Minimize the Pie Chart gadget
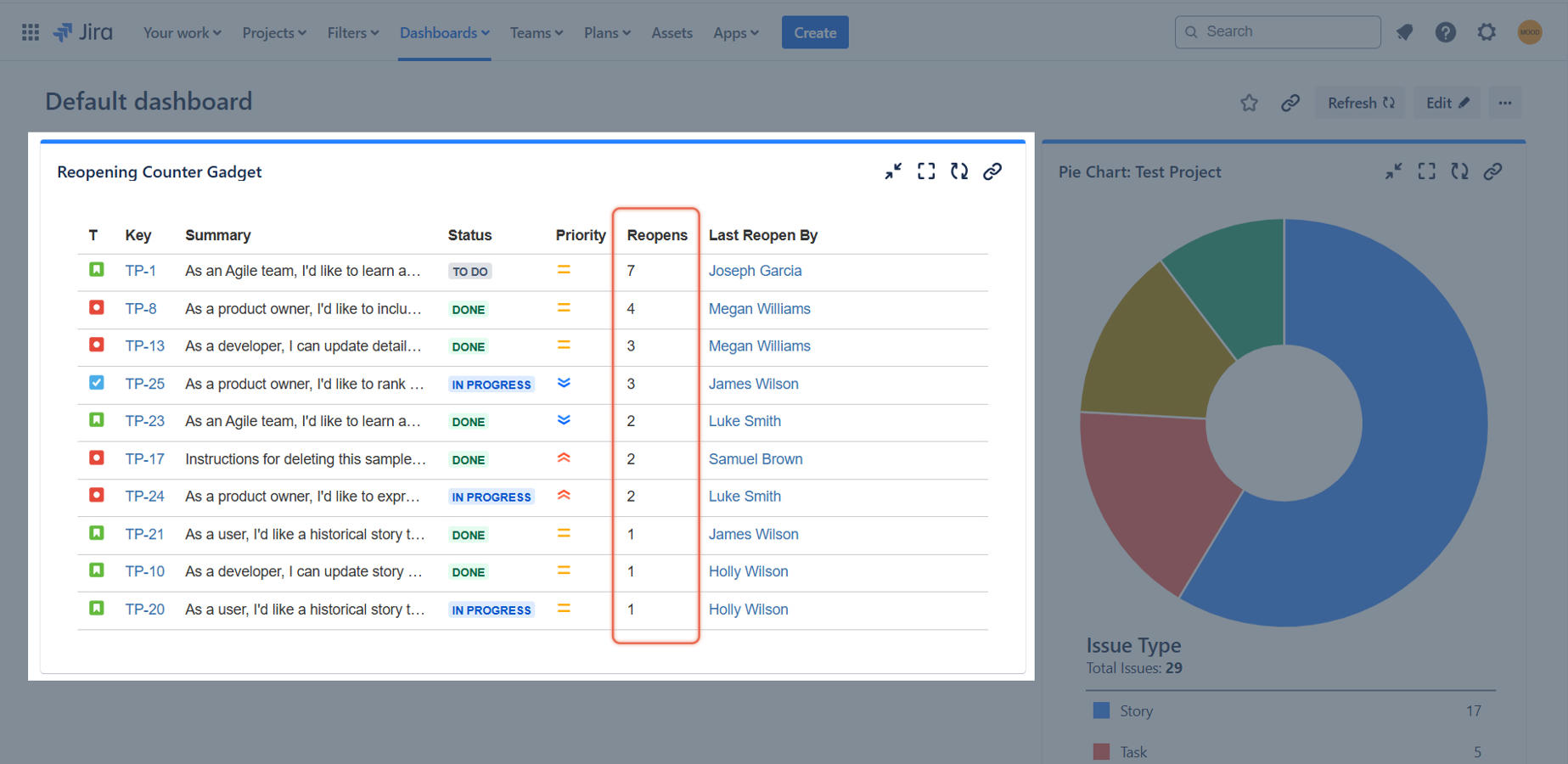 point(1394,171)
